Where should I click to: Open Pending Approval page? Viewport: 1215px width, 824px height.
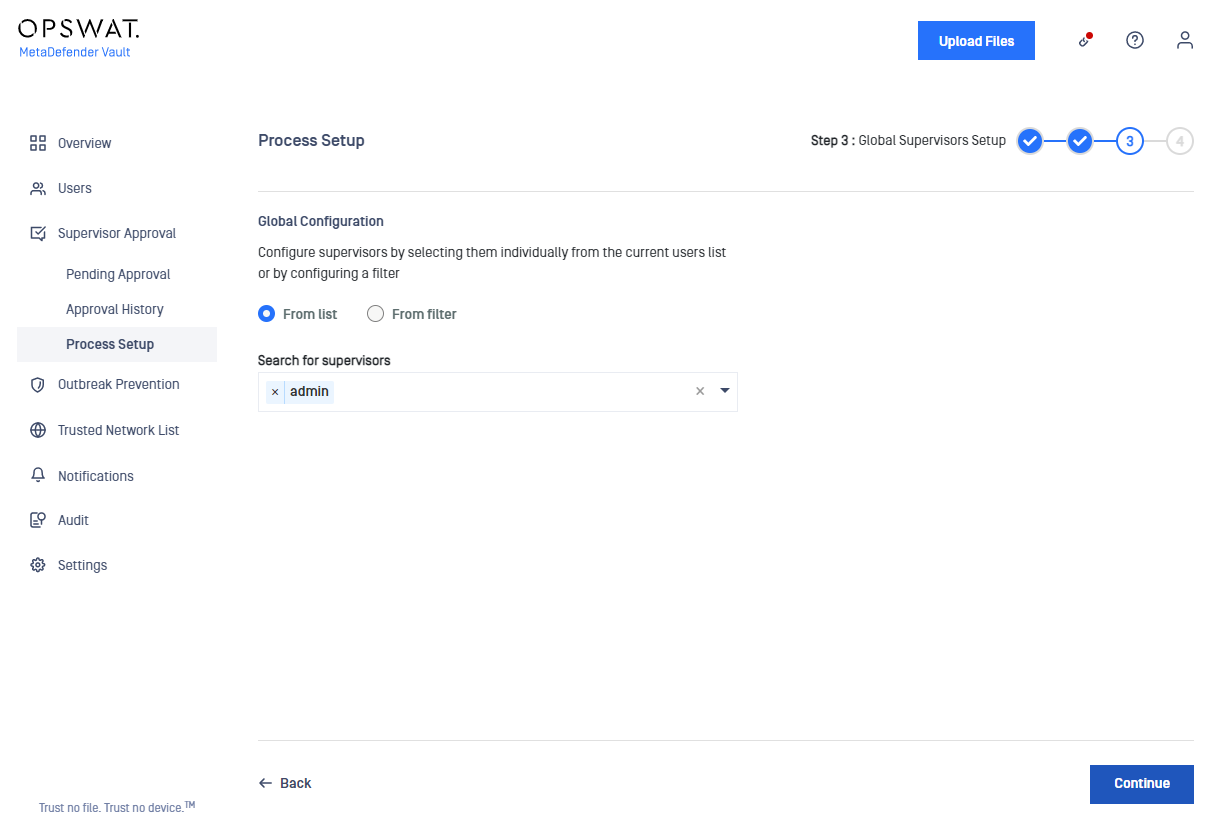pos(117,274)
